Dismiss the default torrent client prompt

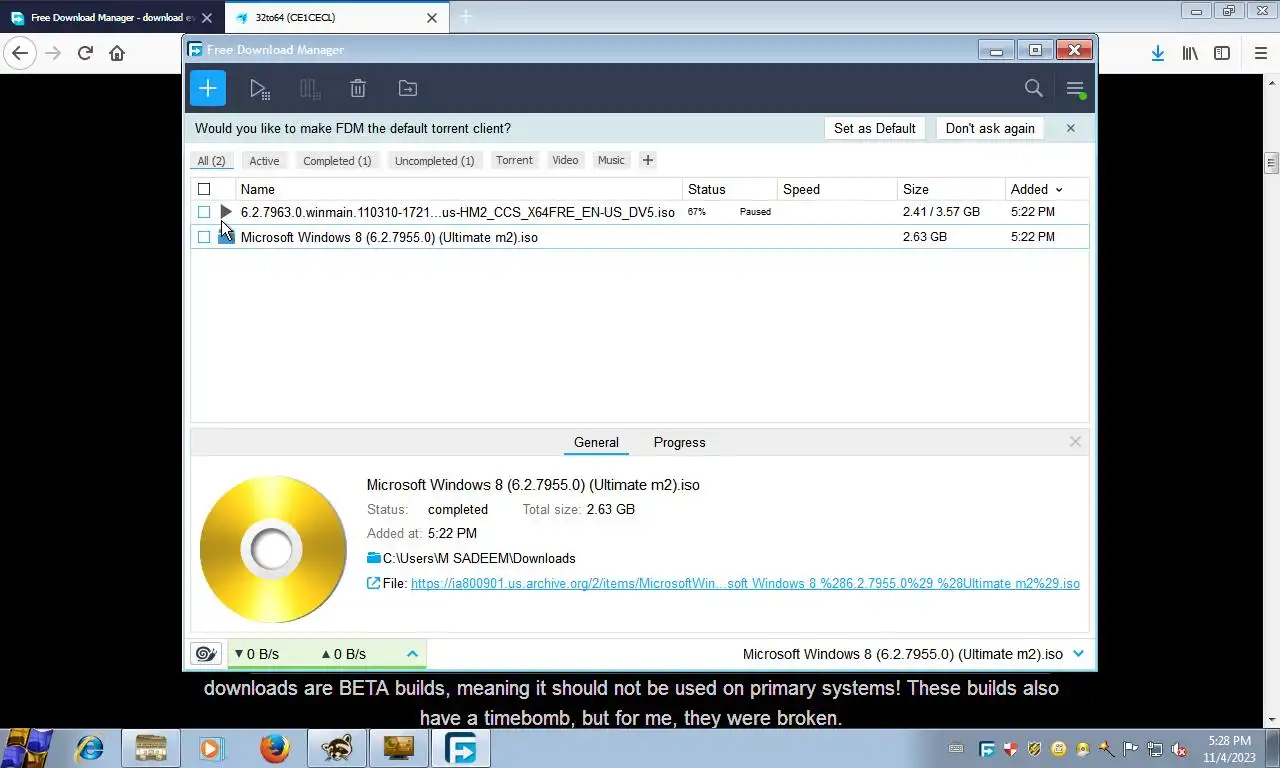[x=1070, y=128]
